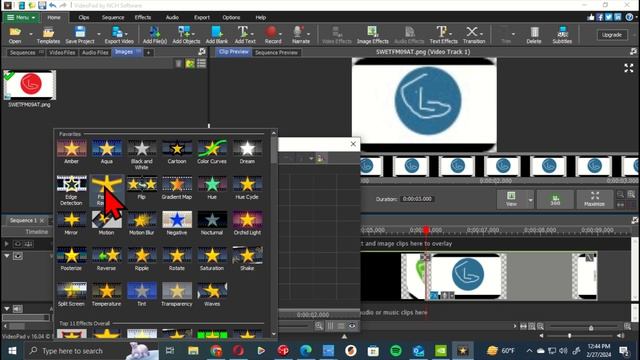Select Edge Detection effect
Screen dimensions: 640x360
point(71,190)
